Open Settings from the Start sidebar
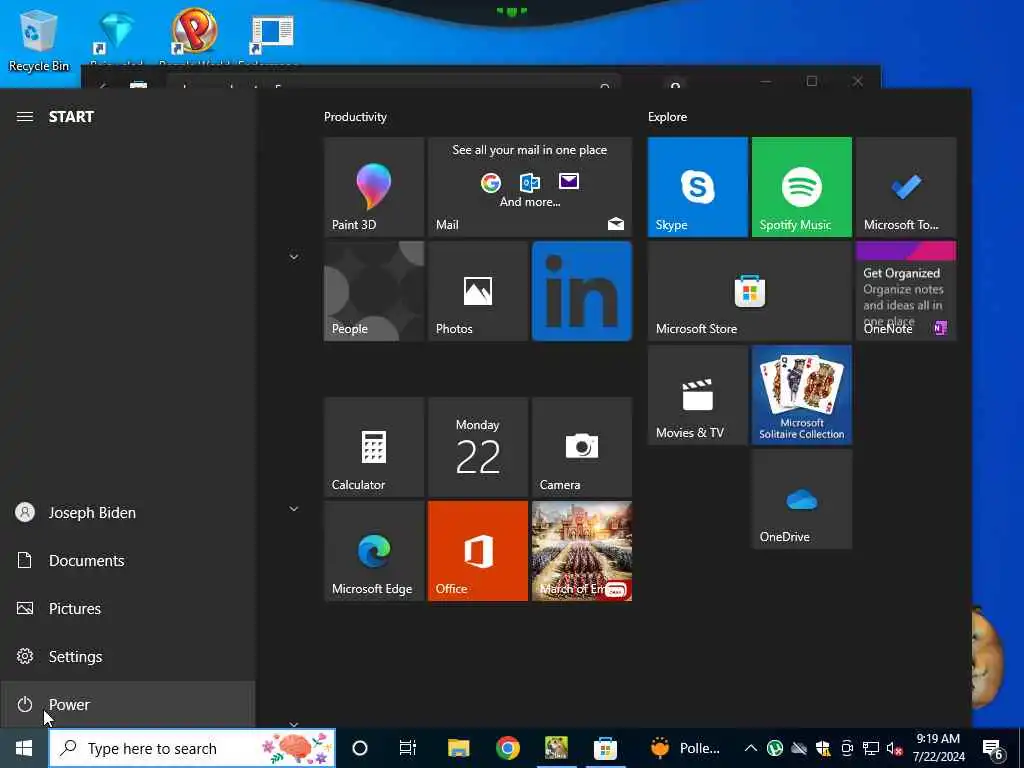Screen dimensions: 1024x768 click(x=127, y=656)
